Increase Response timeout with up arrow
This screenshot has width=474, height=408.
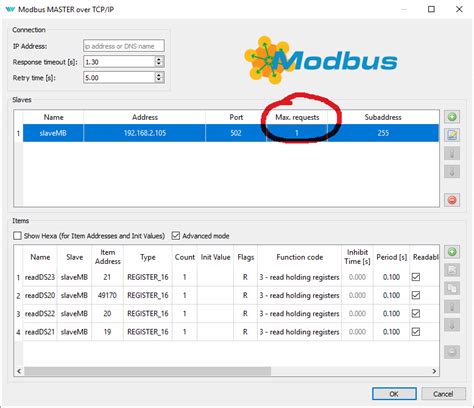159,59
